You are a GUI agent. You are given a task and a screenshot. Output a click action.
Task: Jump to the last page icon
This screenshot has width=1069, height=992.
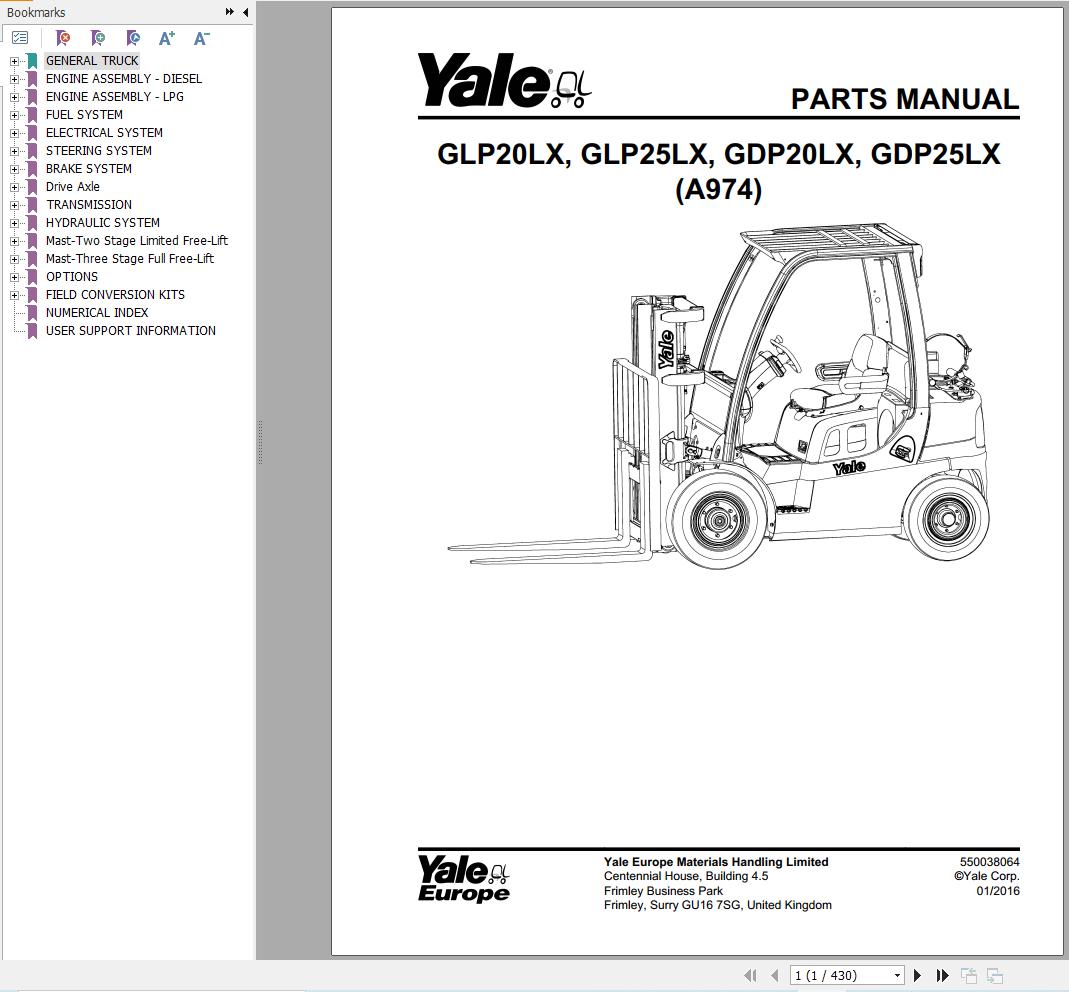coord(941,975)
